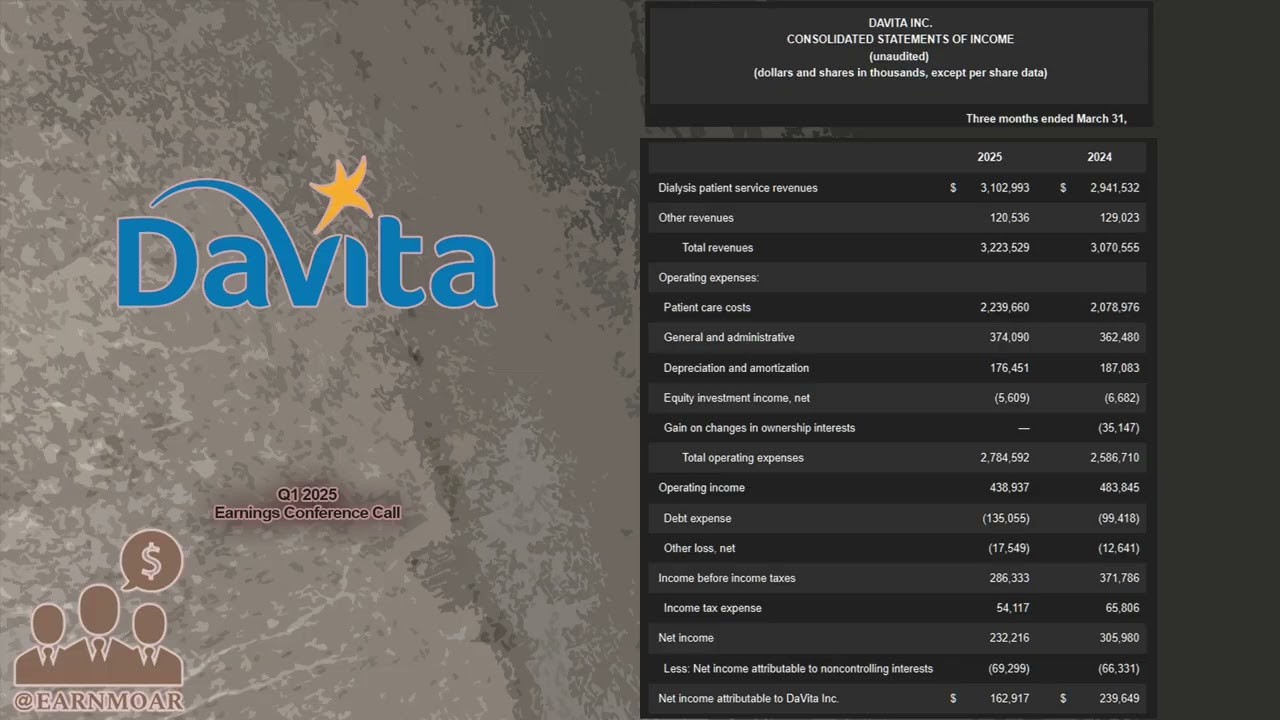The height and width of the screenshot is (720, 1280).
Task: Click the 2024 column header
Action: pos(1100,157)
